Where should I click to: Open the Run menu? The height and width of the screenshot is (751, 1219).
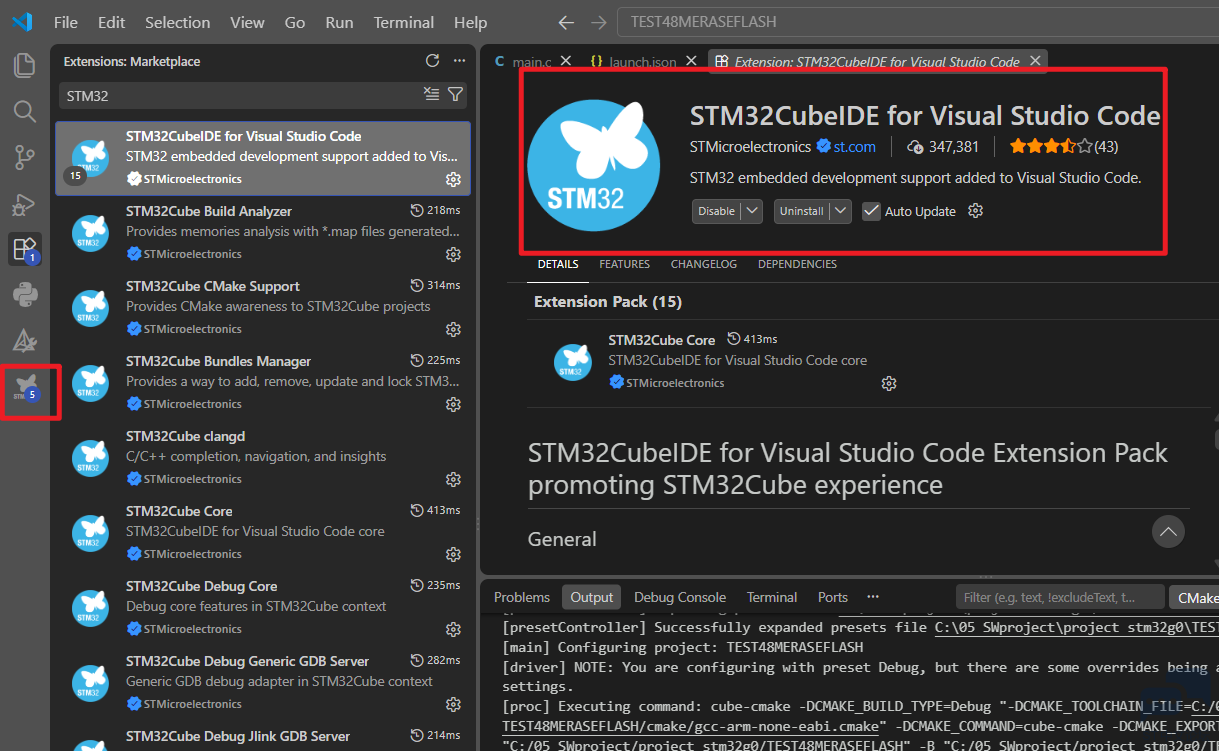[x=340, y=22]
